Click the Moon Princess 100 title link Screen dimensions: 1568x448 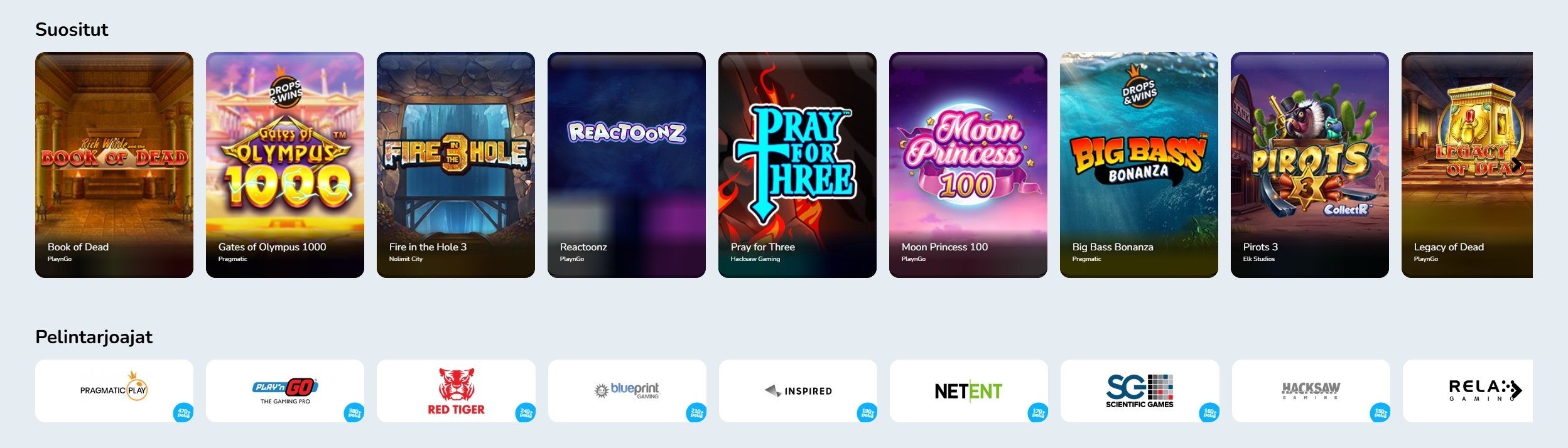pos(944,247)
